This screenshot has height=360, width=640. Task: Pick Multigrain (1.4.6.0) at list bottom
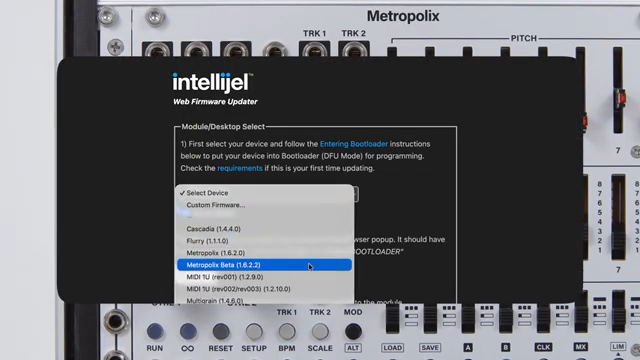264,300
